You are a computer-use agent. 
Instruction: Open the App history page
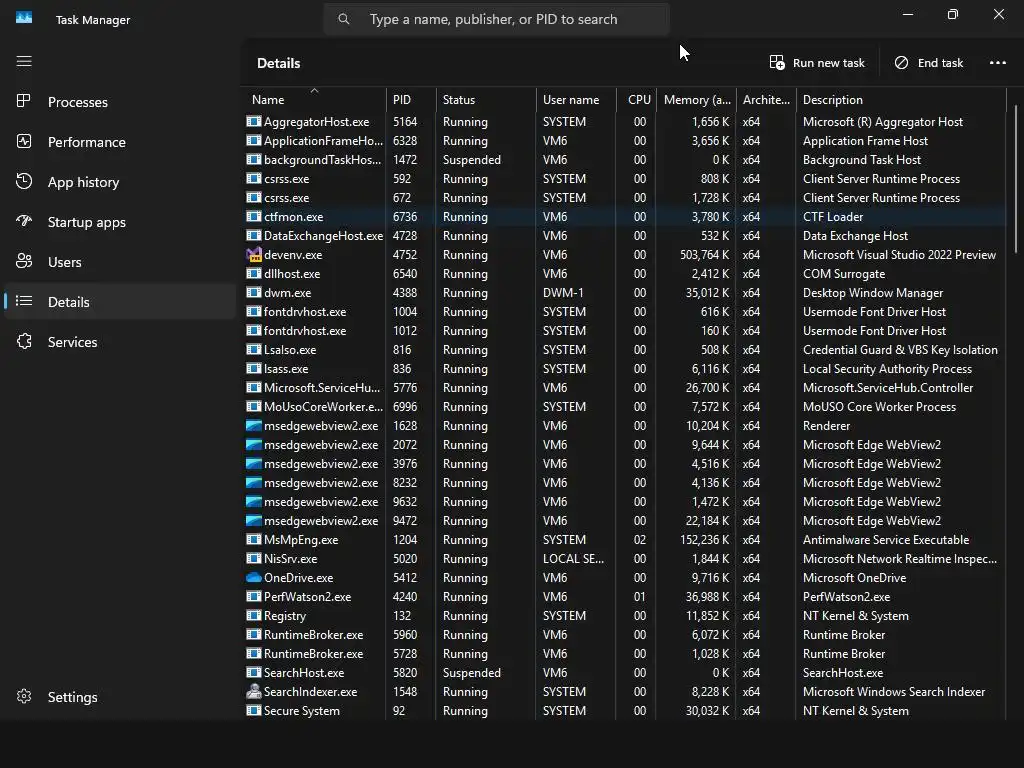pos(120,182)
